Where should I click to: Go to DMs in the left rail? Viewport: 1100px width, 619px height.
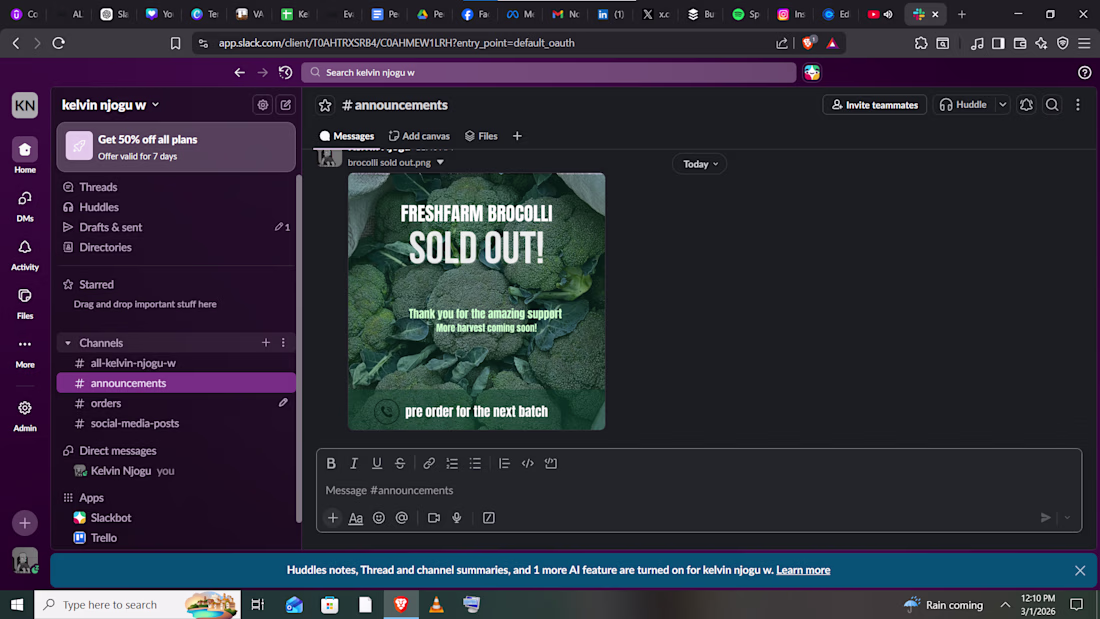25,206
